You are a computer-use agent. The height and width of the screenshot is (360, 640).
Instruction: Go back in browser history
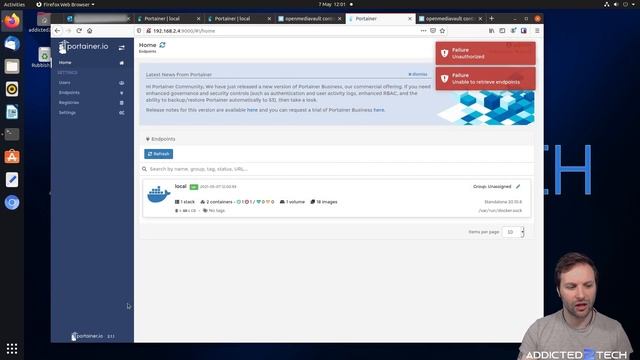click(x=57, y=31)
